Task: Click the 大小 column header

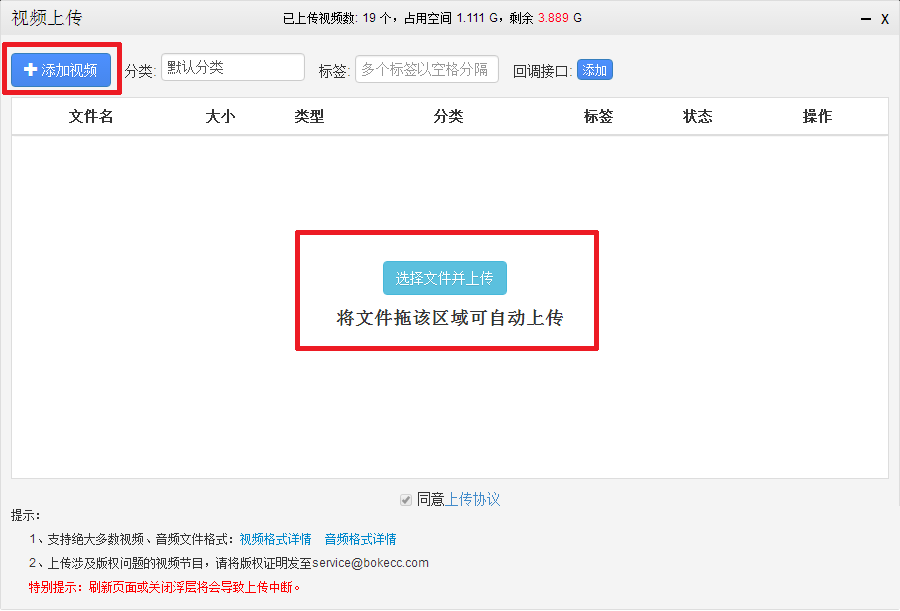Action: 220,117
